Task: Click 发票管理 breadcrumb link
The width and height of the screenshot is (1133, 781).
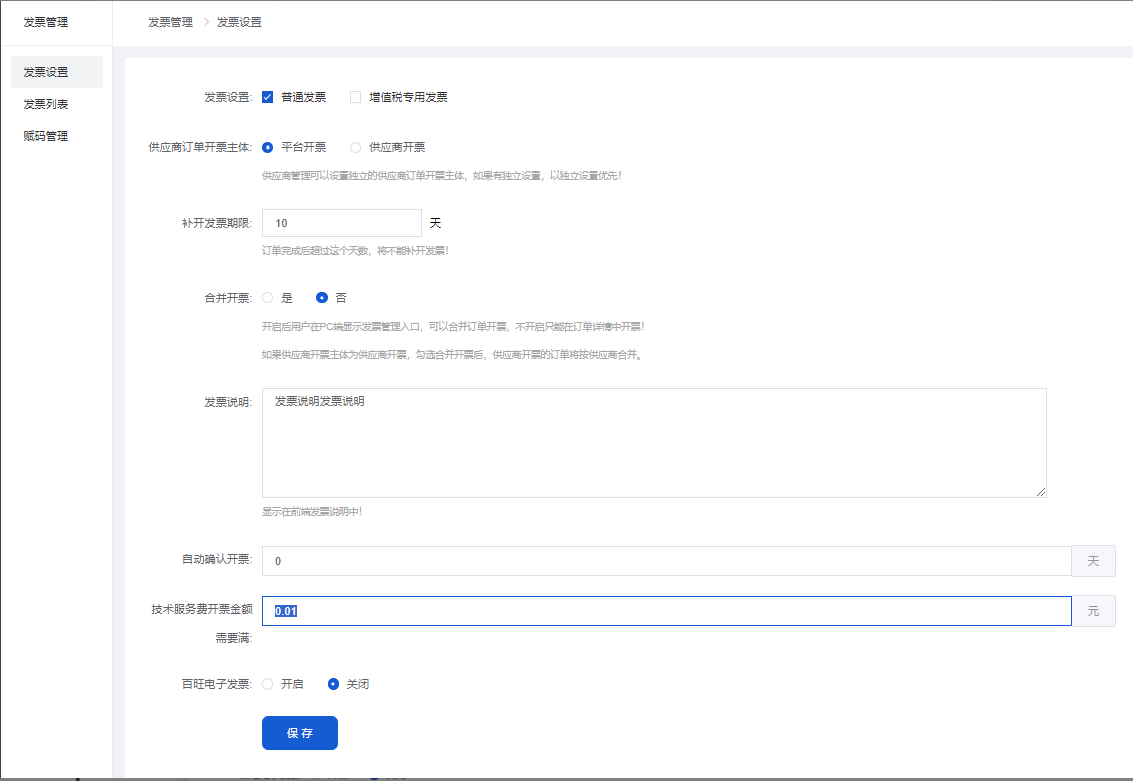Action: (170, 22)
